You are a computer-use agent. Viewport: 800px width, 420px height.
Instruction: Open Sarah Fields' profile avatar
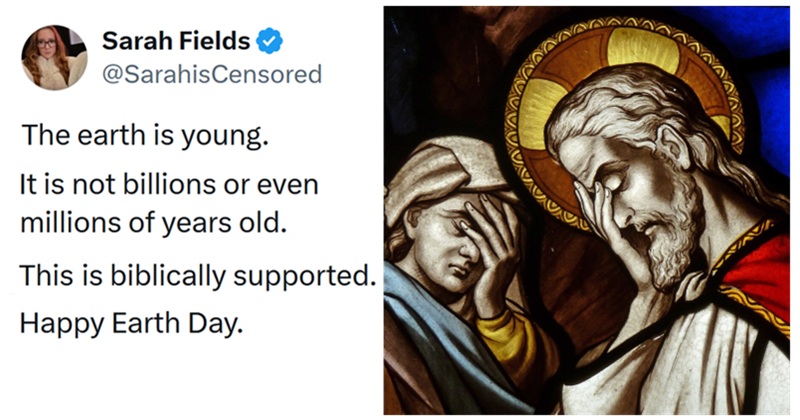tap(53, 57)
